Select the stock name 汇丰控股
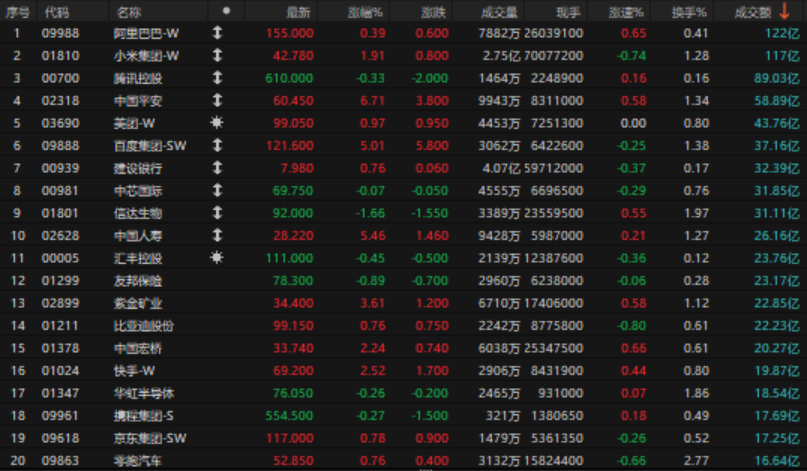Image resolution: width=807 pixels, height=471 pixels. tap(138, 258)
